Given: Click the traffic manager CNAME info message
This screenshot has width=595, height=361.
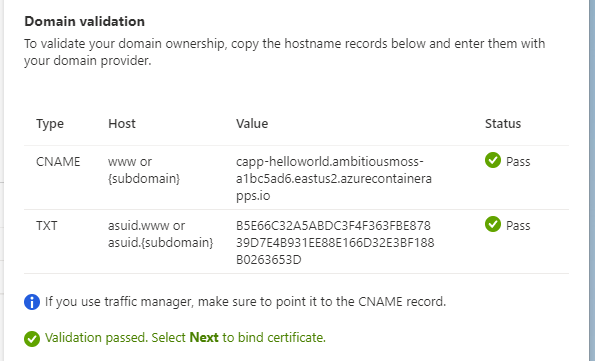Looking at the screenshot, I should click(x=245, y=302).
